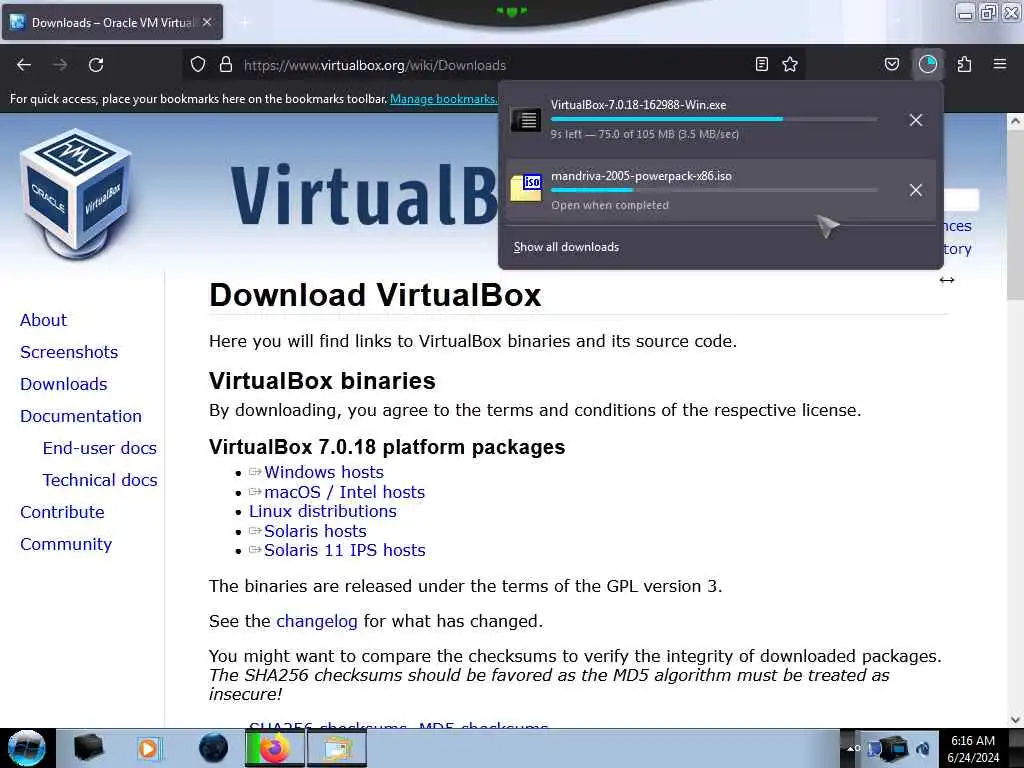This screenshot has width=1024, height=768.
Task: Open the file explorer taskbar icon
Action: click(337, 748)
